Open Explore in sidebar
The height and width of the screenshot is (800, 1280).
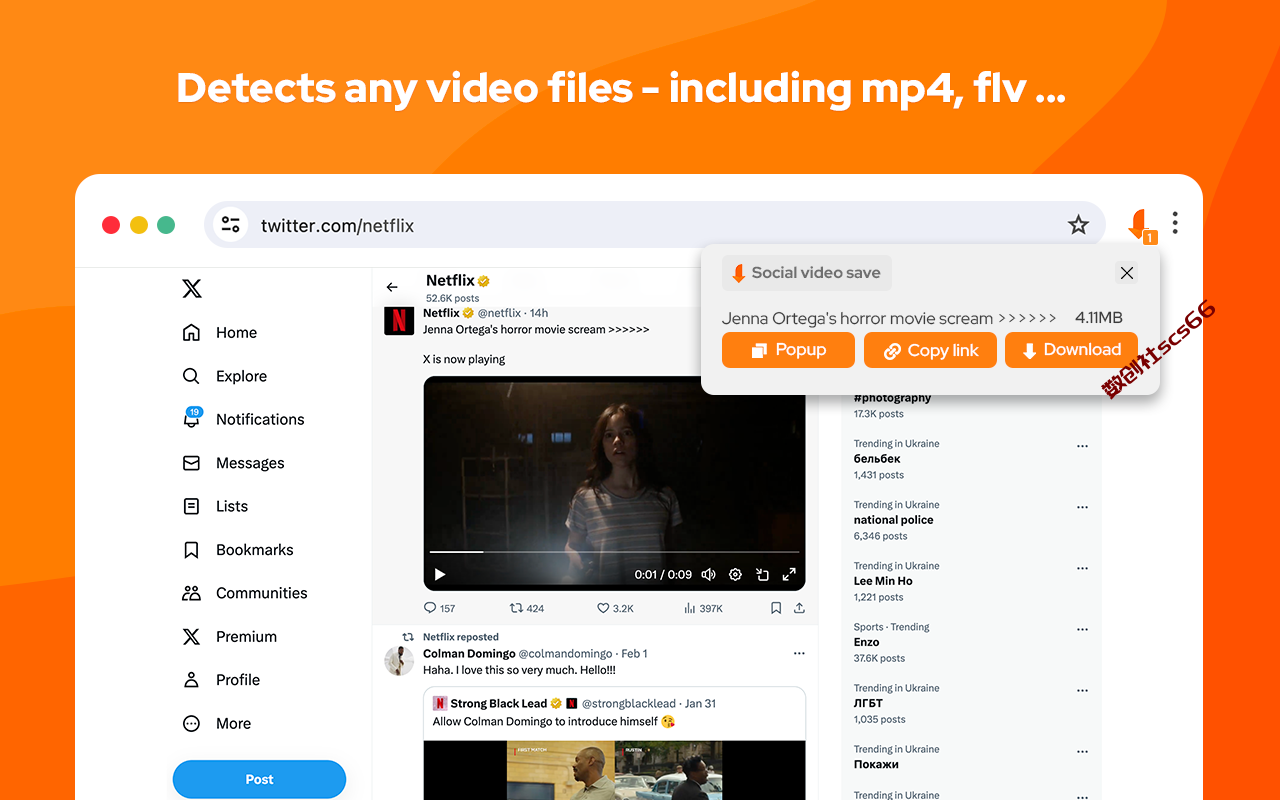(225, 376)
